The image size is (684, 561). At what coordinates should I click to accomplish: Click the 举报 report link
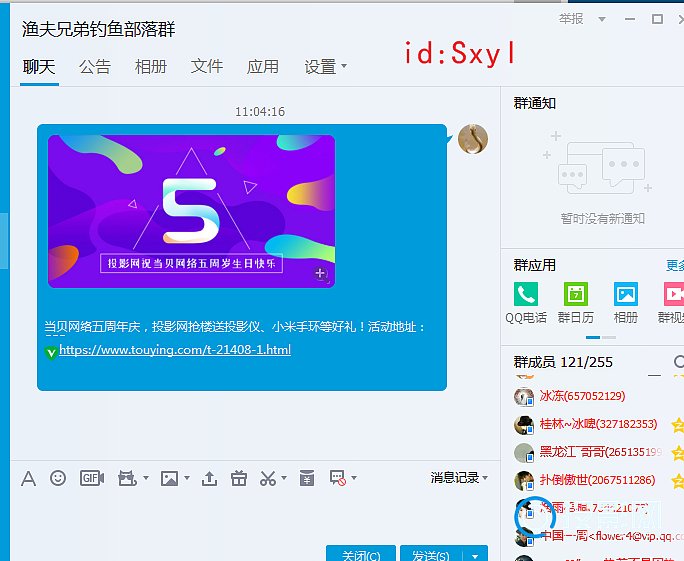(571, 19)
